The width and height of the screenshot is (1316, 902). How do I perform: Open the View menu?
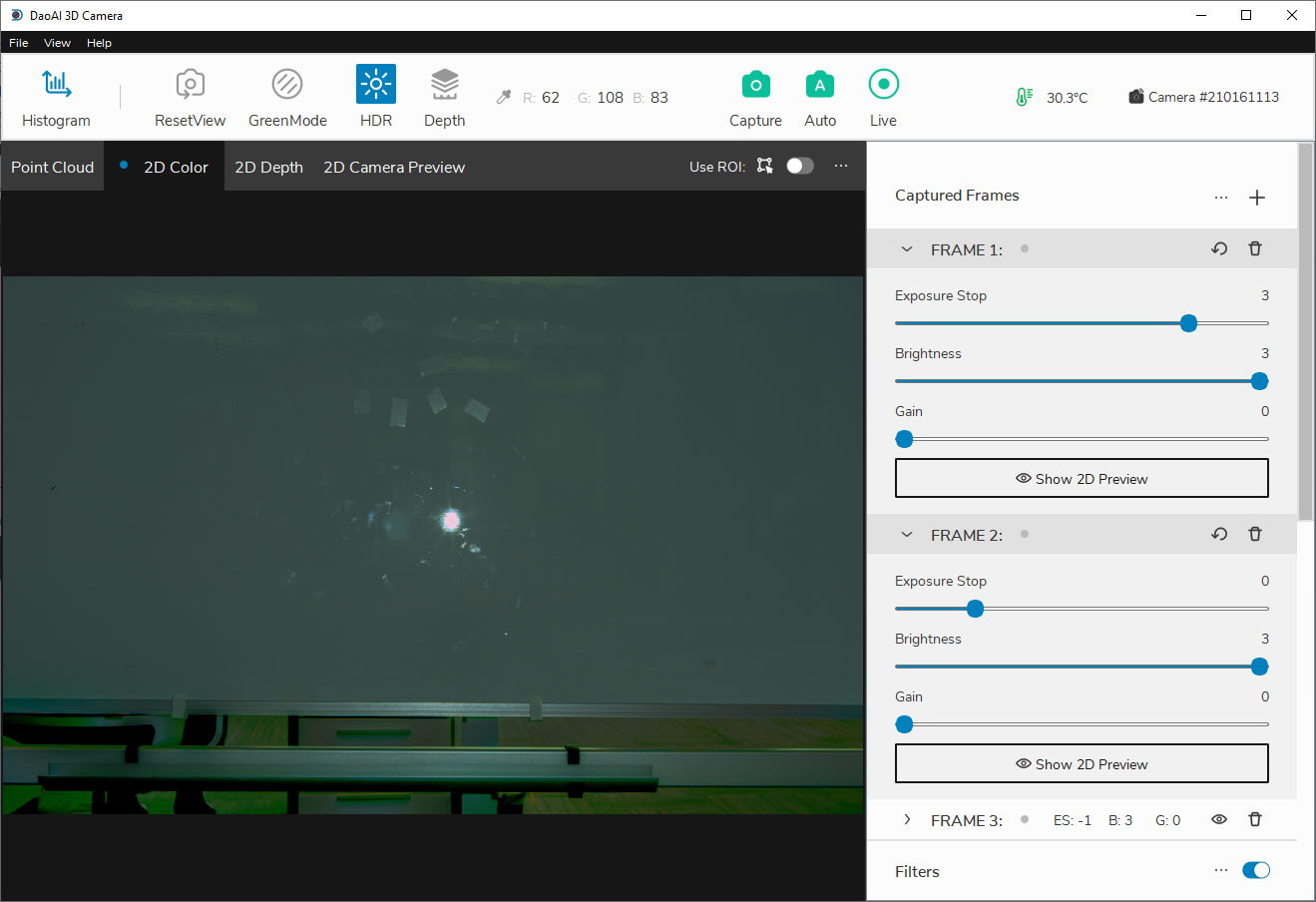tap(57, 43)
